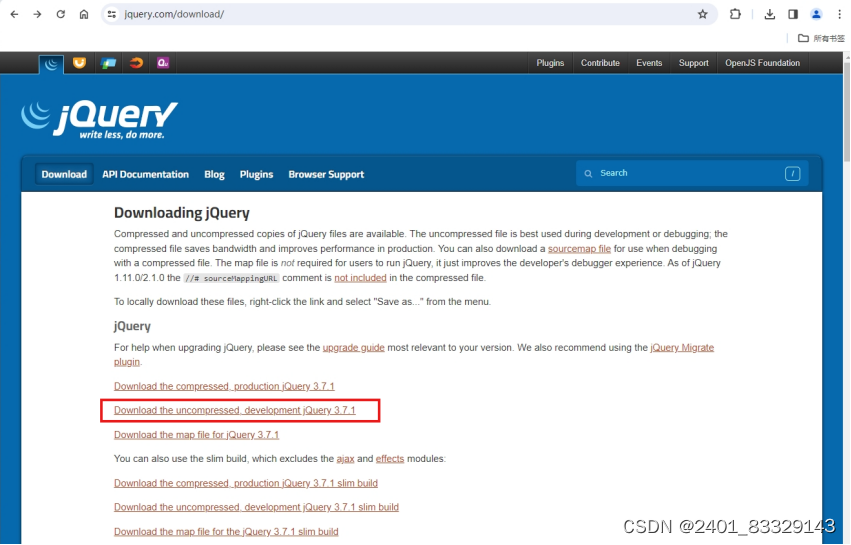
Task: Download the compressed production jQuery 3.7.1
Action: click(224, 386)
